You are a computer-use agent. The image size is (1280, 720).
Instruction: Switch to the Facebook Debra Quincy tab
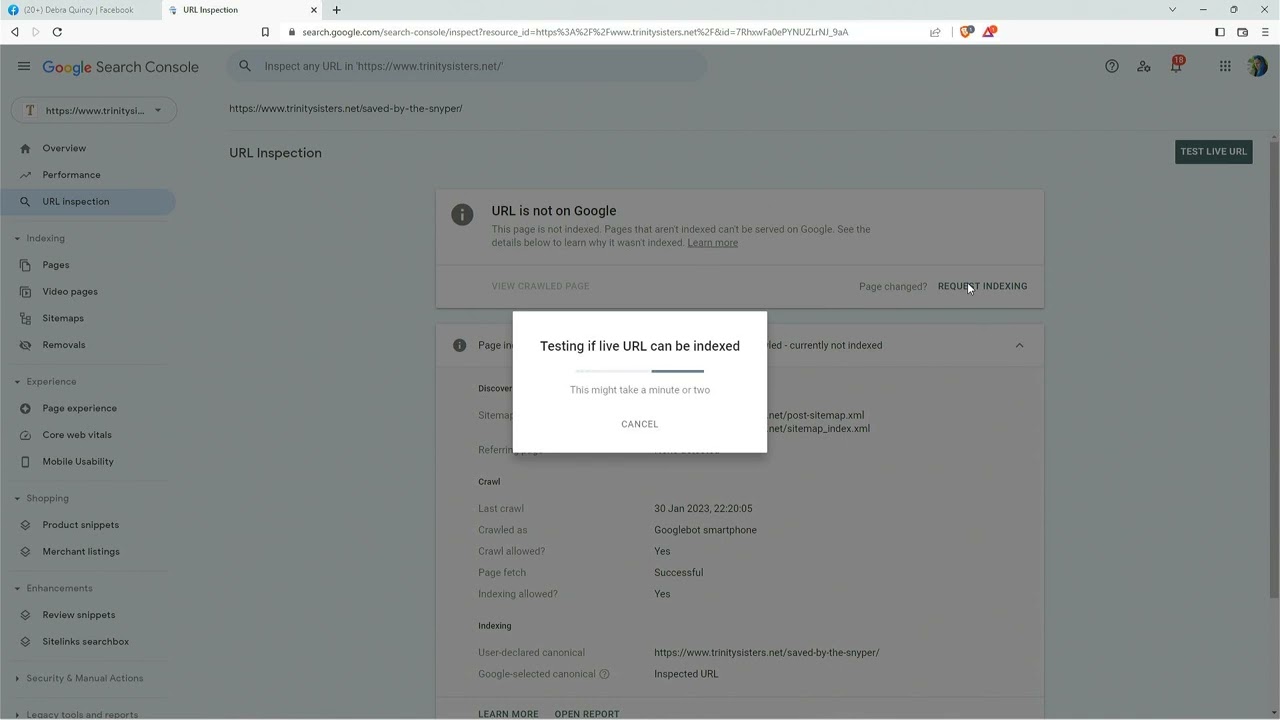point(80,10)
